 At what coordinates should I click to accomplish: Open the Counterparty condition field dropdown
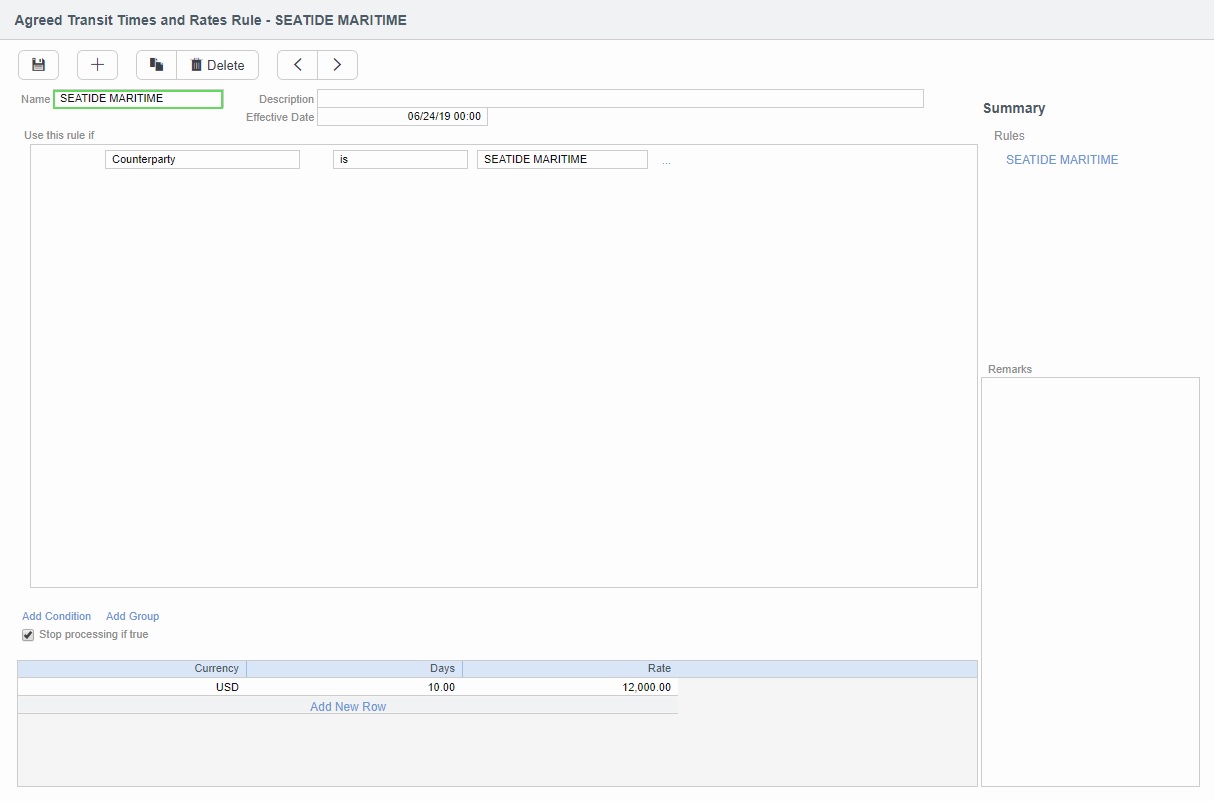click(202, 160)
